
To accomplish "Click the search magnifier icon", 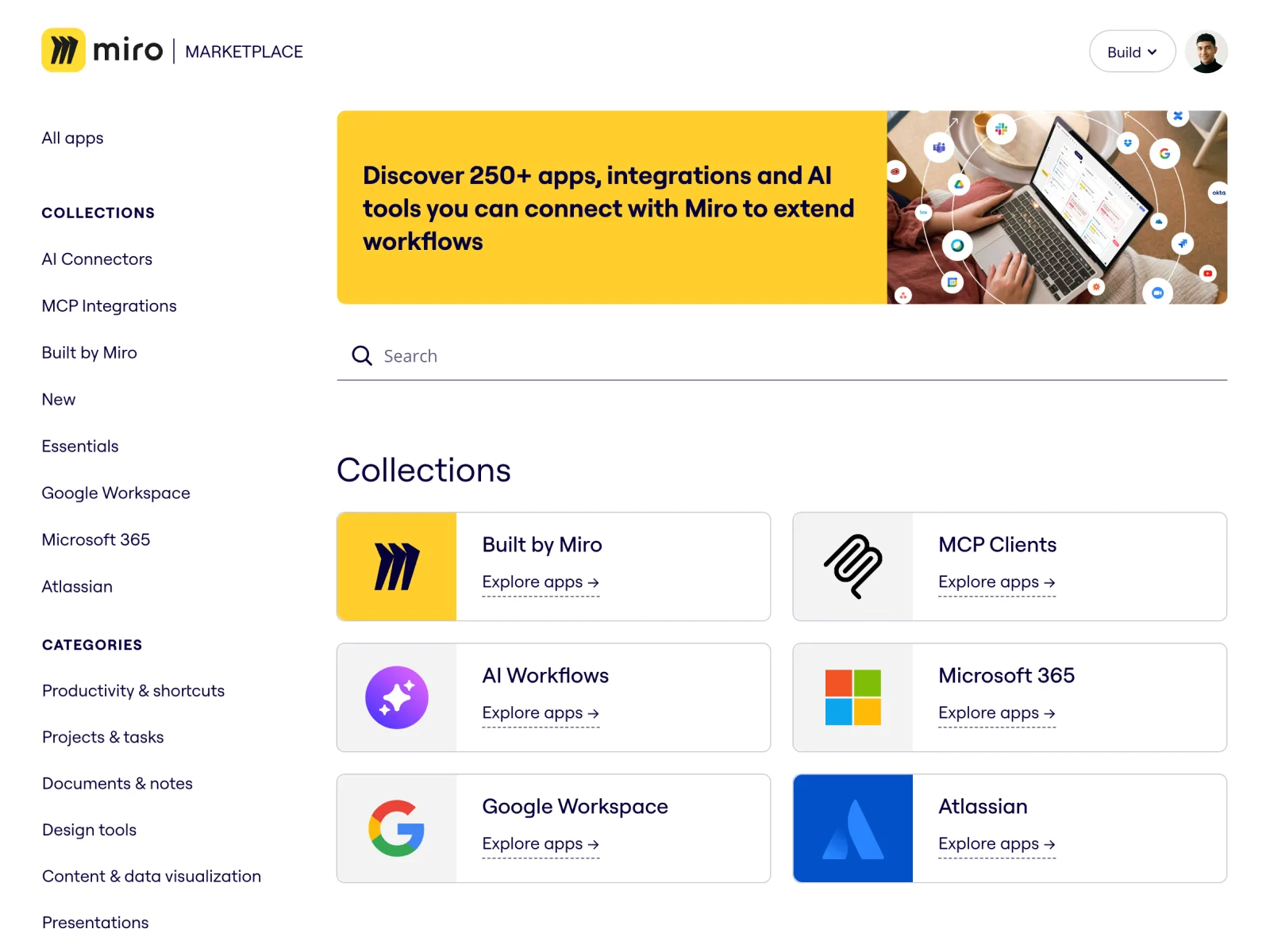I will coord(362,355).
